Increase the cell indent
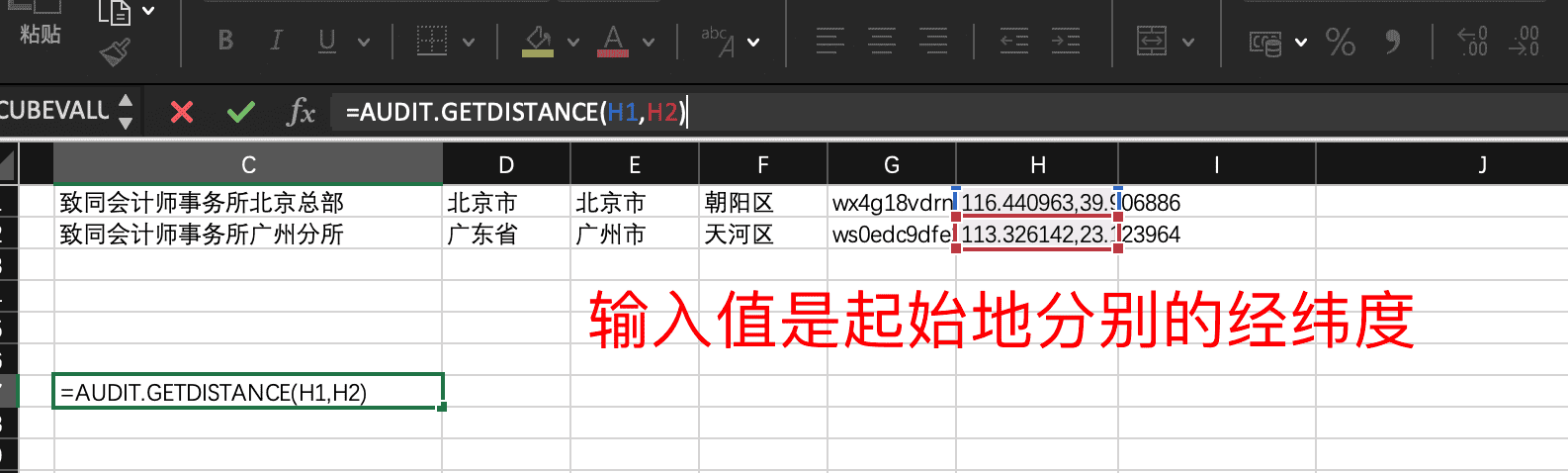 (x=1066, y=41)
